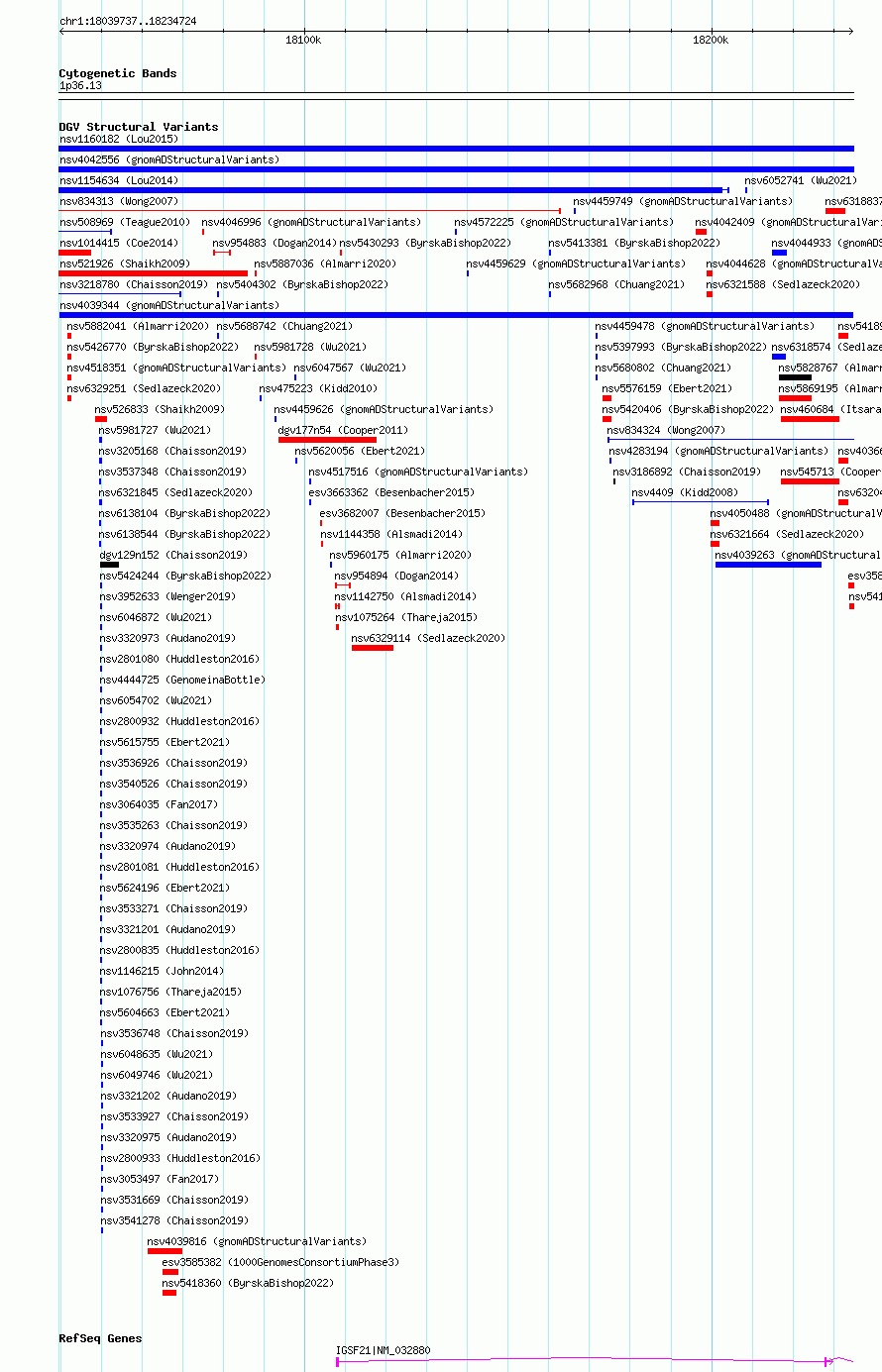Click the blue bar of nsv4039263
The image size is (882, 1372).
click(x=768, y=565)
